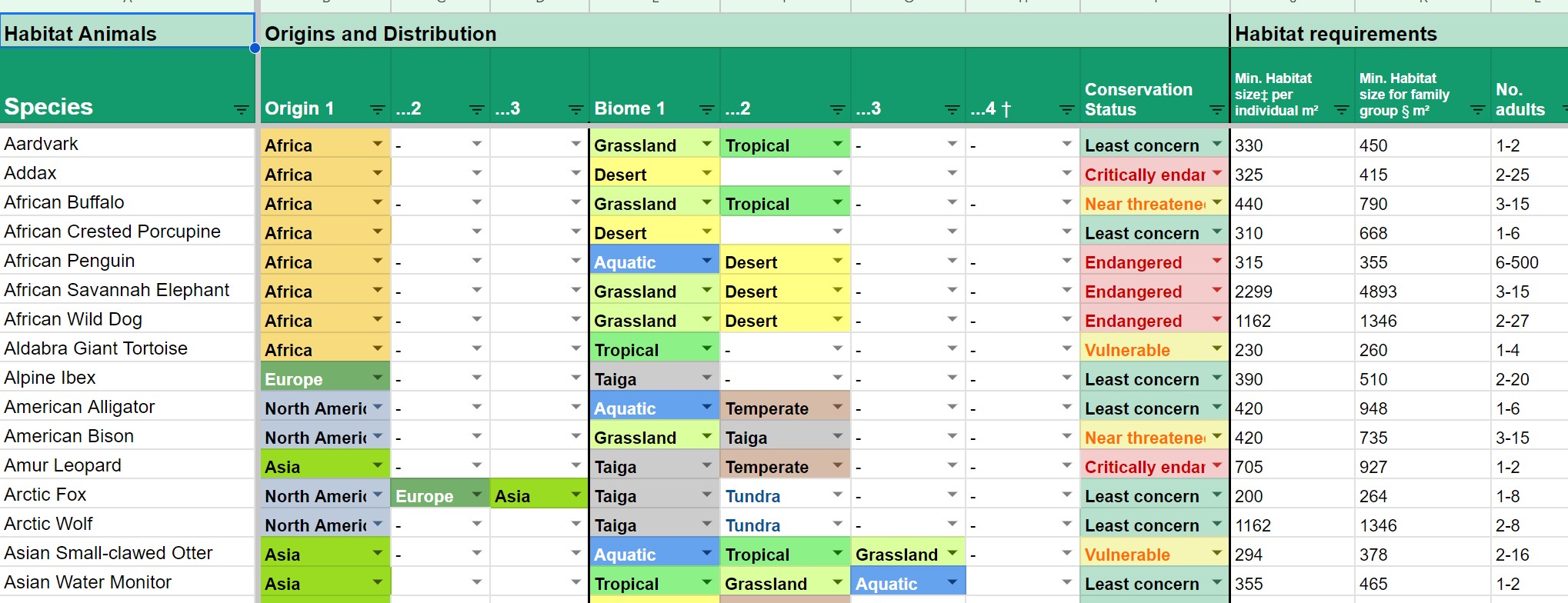Click African Savannah Elephant's 2299 cell
The height and width of the screenshot is (603, 1568).
(x=1292, y=291)
